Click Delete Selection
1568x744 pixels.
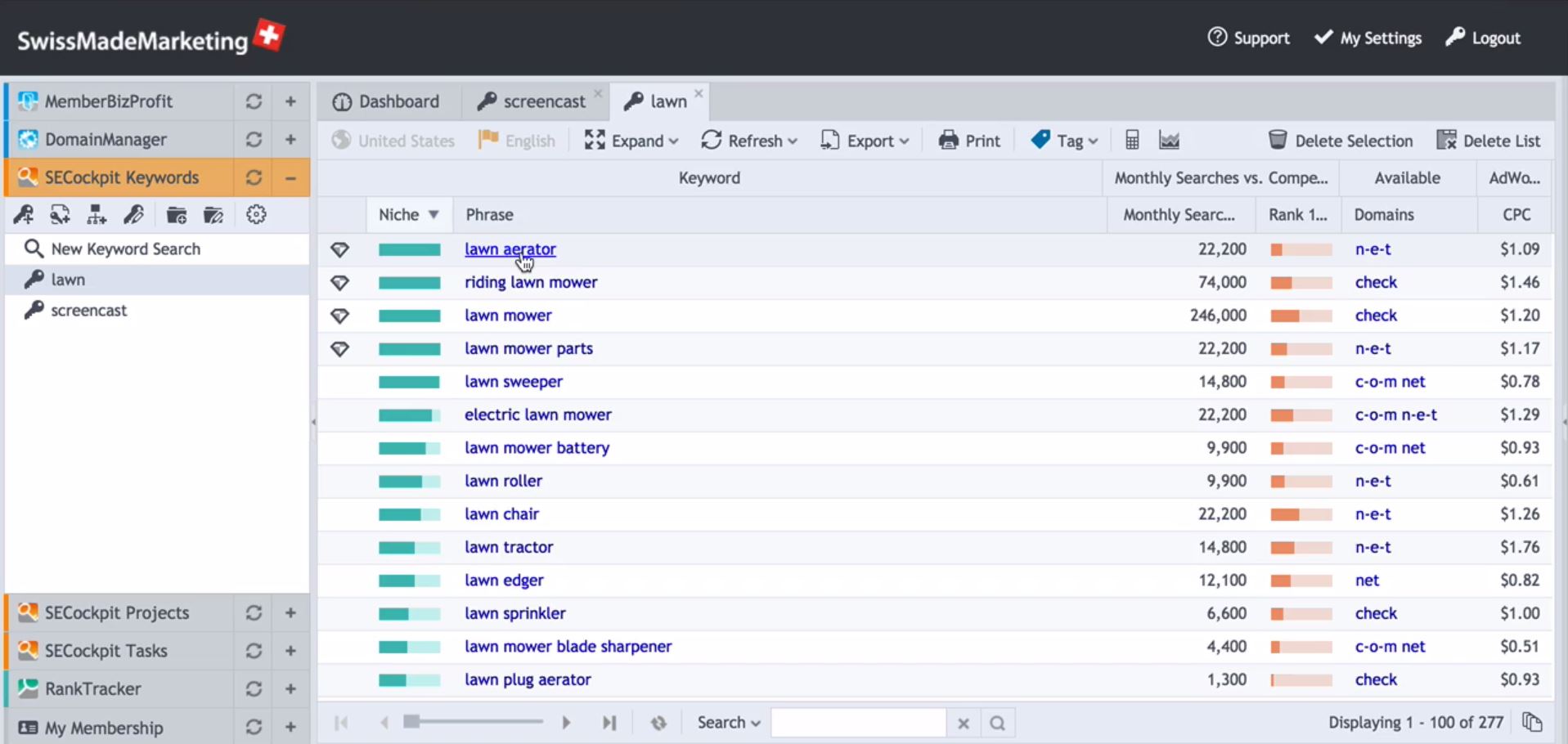[1341, 141]
